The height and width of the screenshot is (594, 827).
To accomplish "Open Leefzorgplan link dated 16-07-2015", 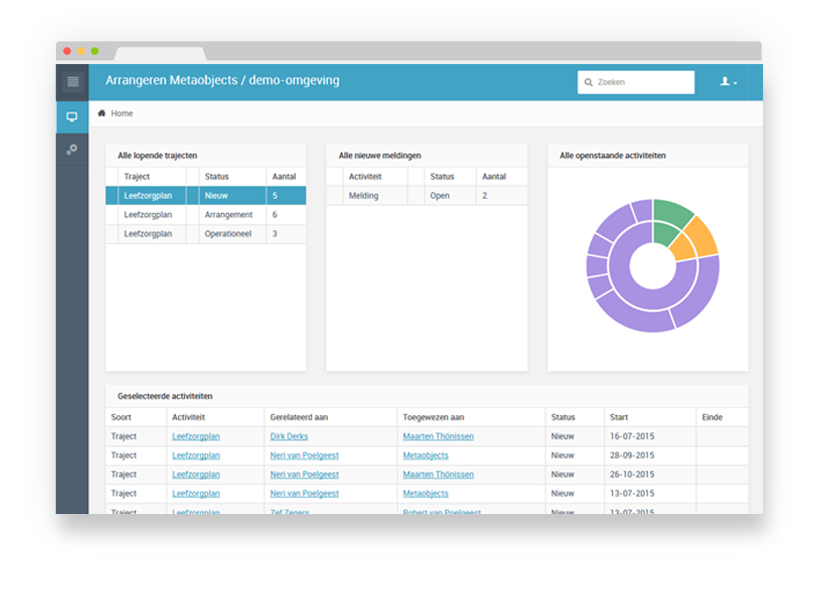I will 196,436.
